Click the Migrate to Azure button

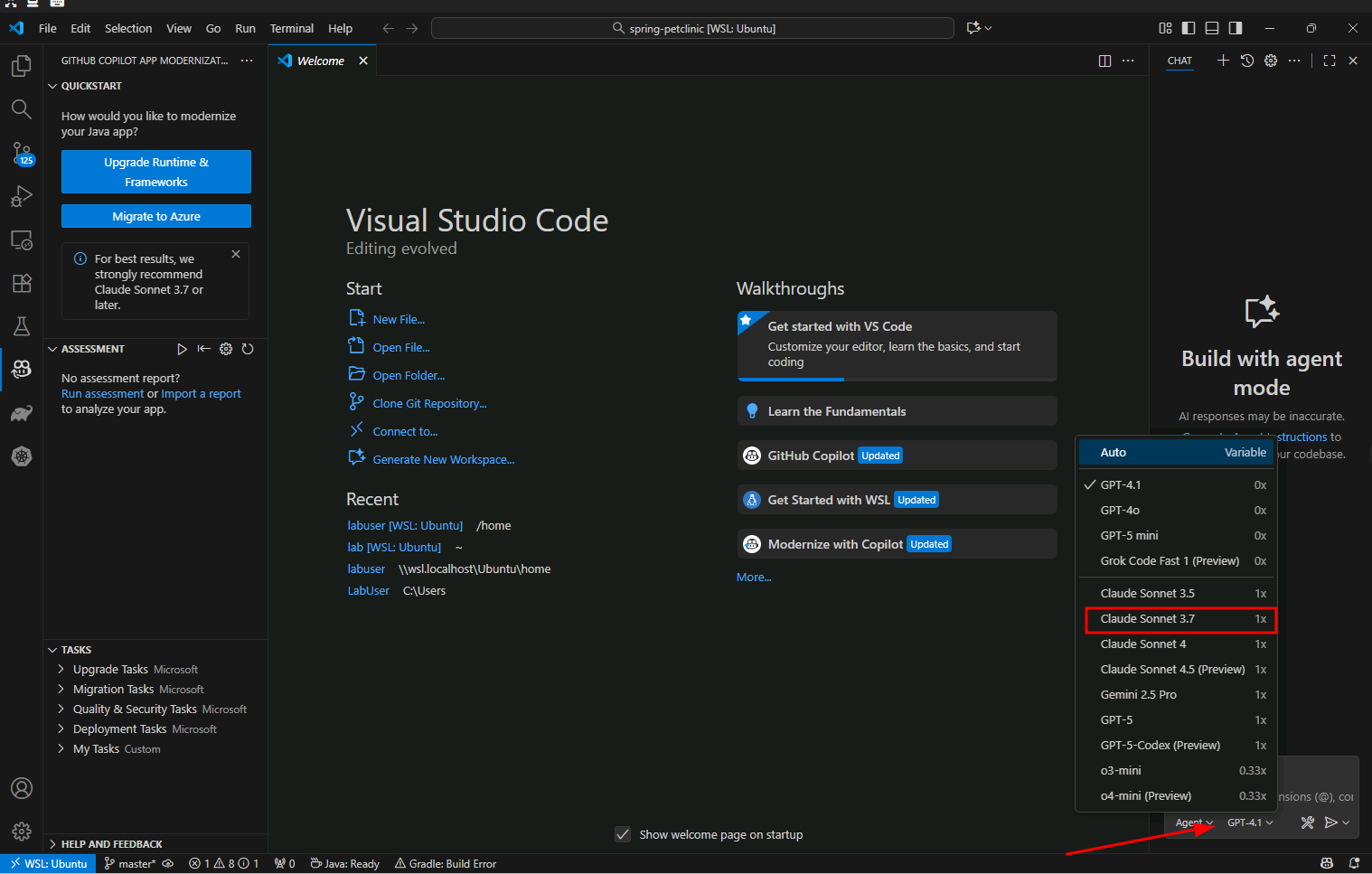tap(155, 216)
